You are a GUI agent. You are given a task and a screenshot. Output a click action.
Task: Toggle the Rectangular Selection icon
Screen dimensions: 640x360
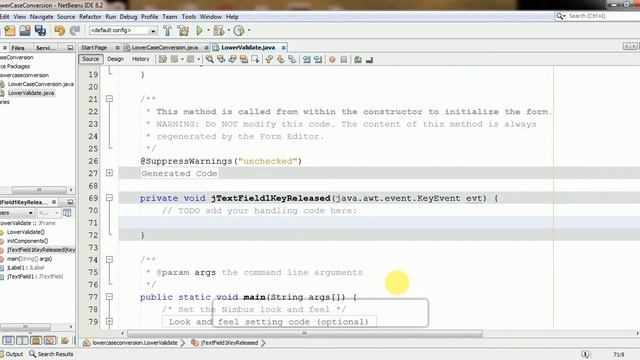(256, 60)
